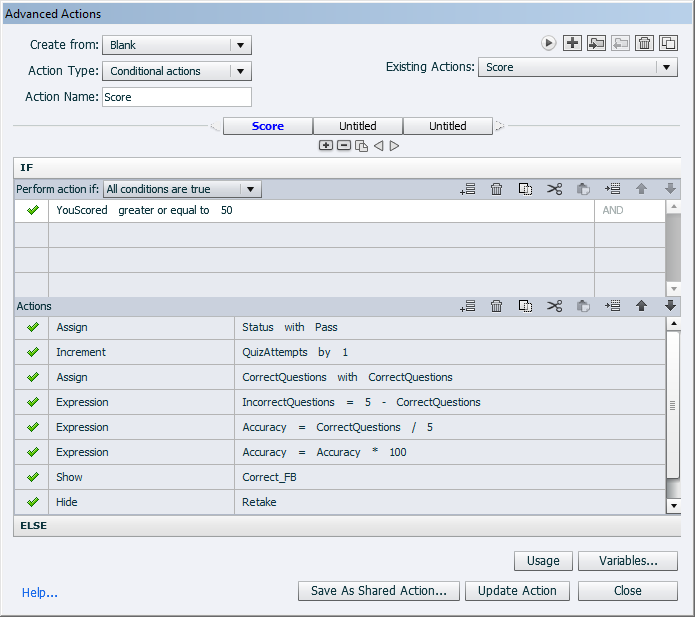The width and height of the screenshot is (695, 617).
Task: Toggle green check on Show Correct_FB row
Action: click(32, 477)
